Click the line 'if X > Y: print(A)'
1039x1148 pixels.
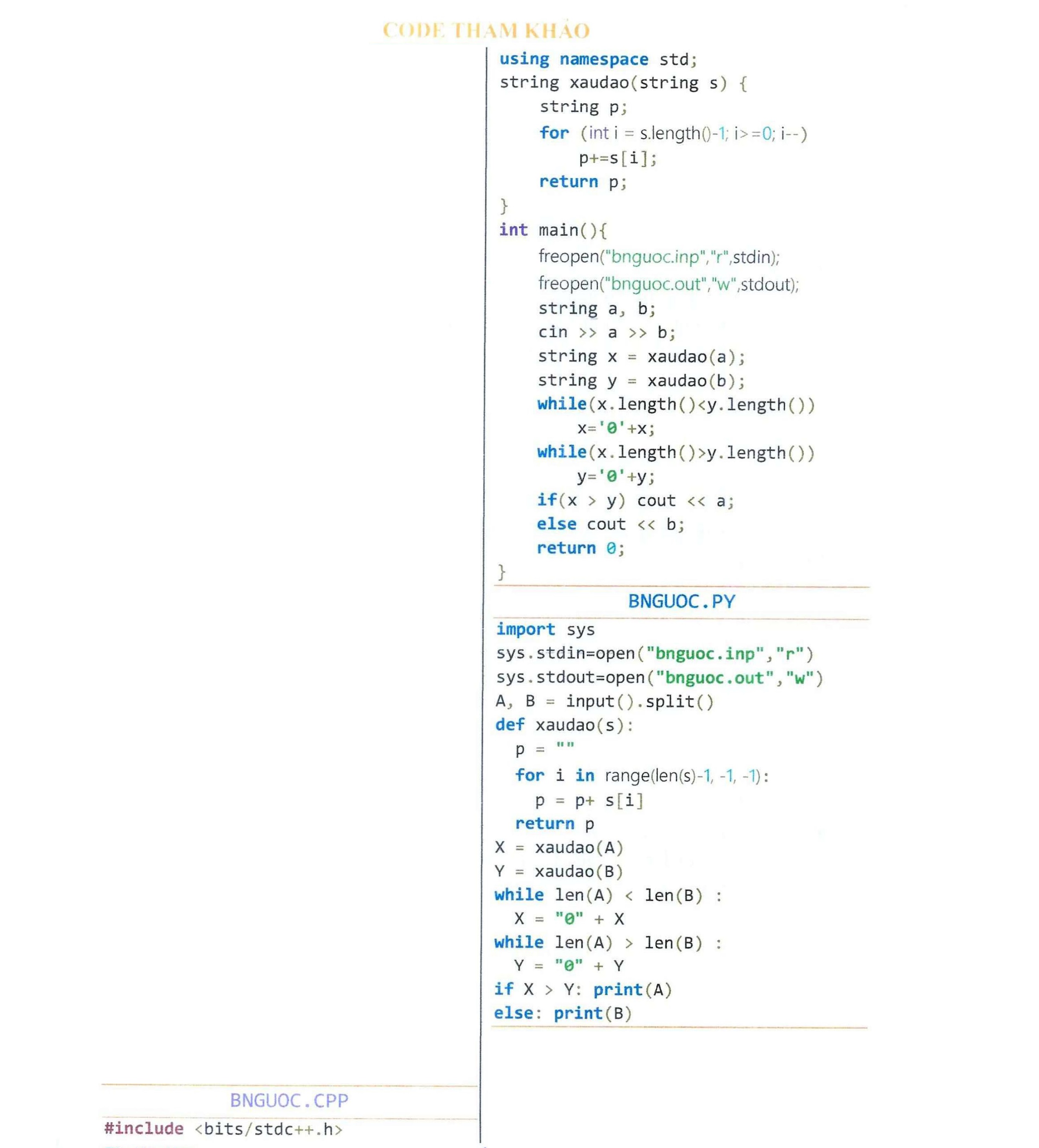pyautogui.click(x=583, y=990)
